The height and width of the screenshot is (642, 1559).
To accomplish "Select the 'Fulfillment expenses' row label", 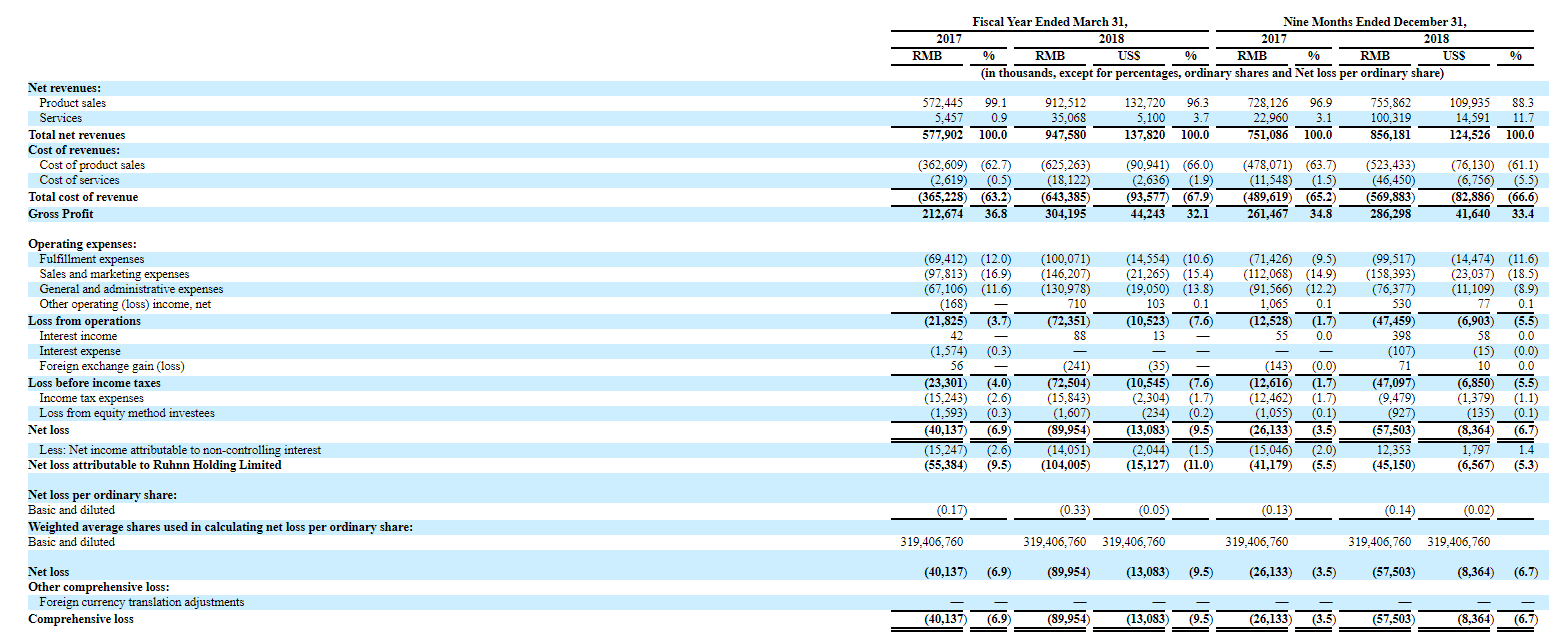I will [92, 259].
